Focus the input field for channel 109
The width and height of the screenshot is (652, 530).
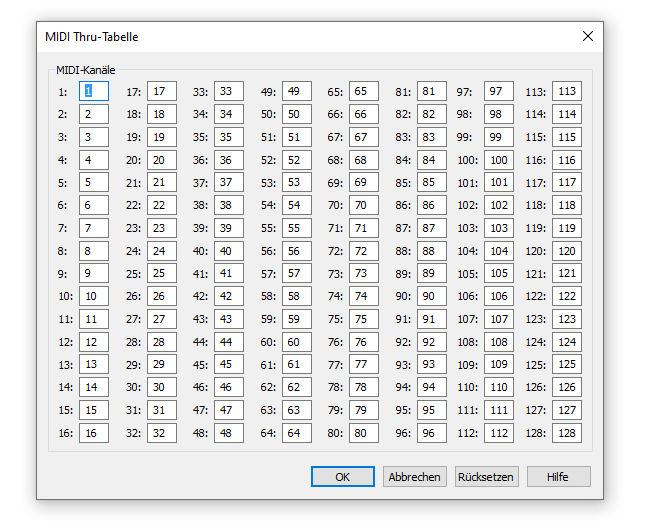pyautogui.click(x=499, y=364)
